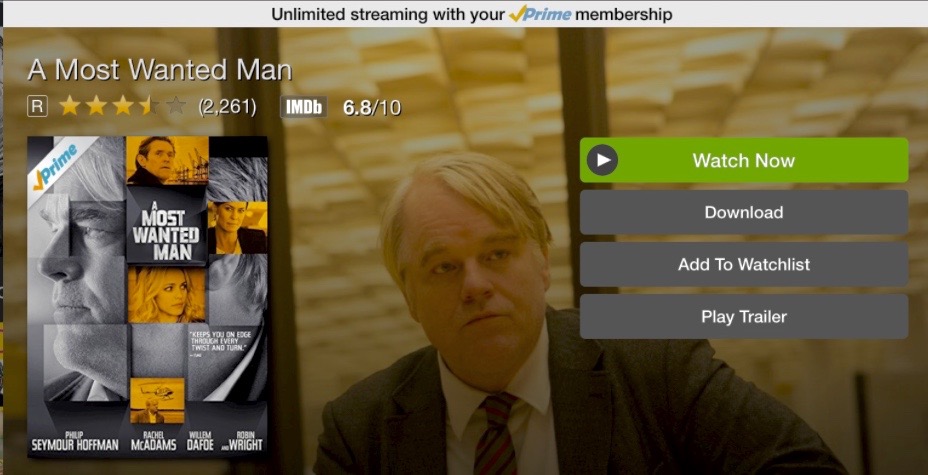Screen dimensions: 928x475
Task: Click the Play Trailer button
Action: pos(744,316)
